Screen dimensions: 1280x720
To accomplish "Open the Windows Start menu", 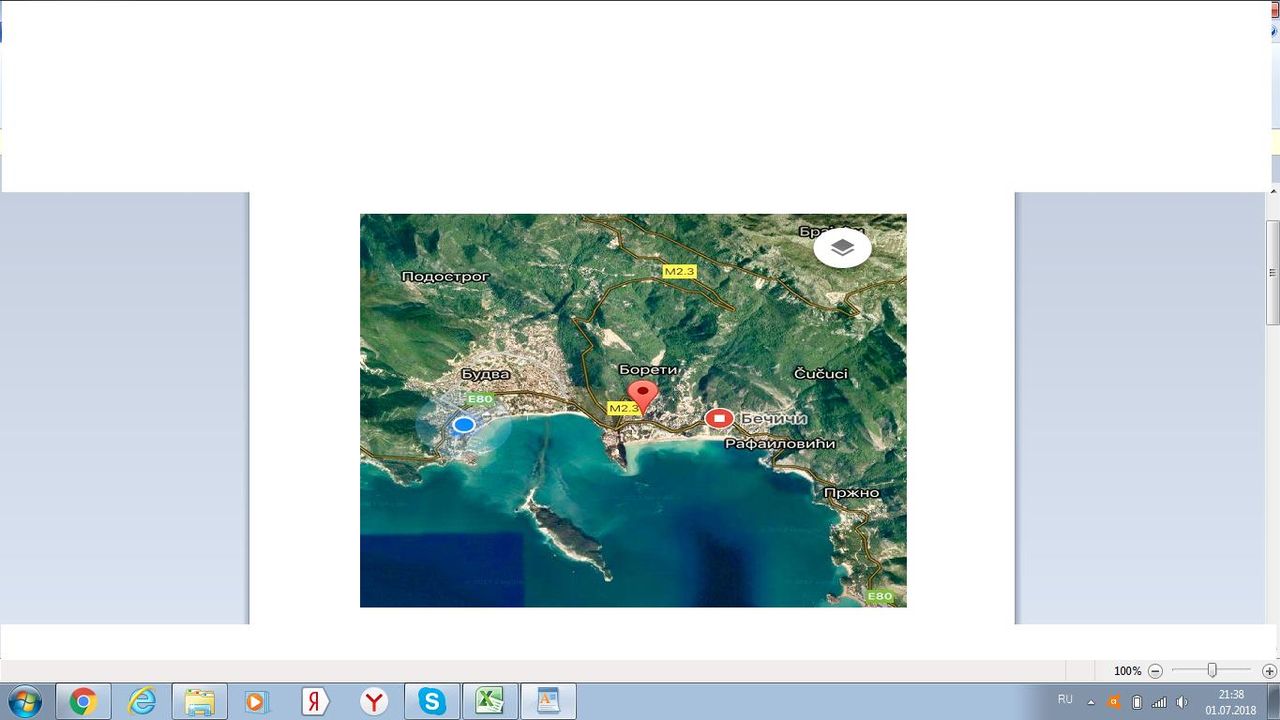I will point(24,701).
